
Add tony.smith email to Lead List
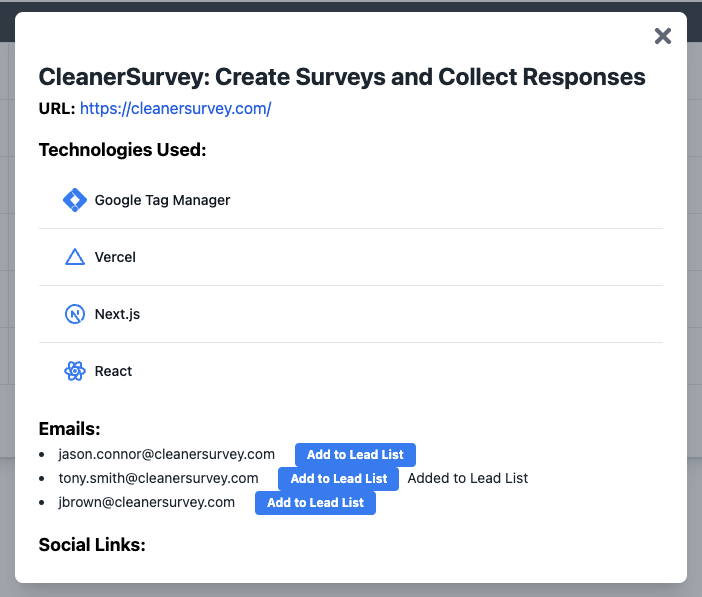(x=338, y=479)
